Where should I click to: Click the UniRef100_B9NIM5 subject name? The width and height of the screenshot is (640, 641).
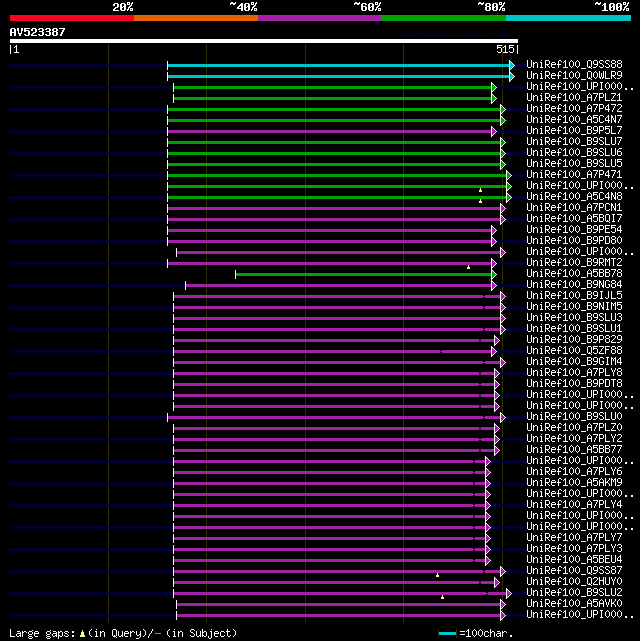574,307
